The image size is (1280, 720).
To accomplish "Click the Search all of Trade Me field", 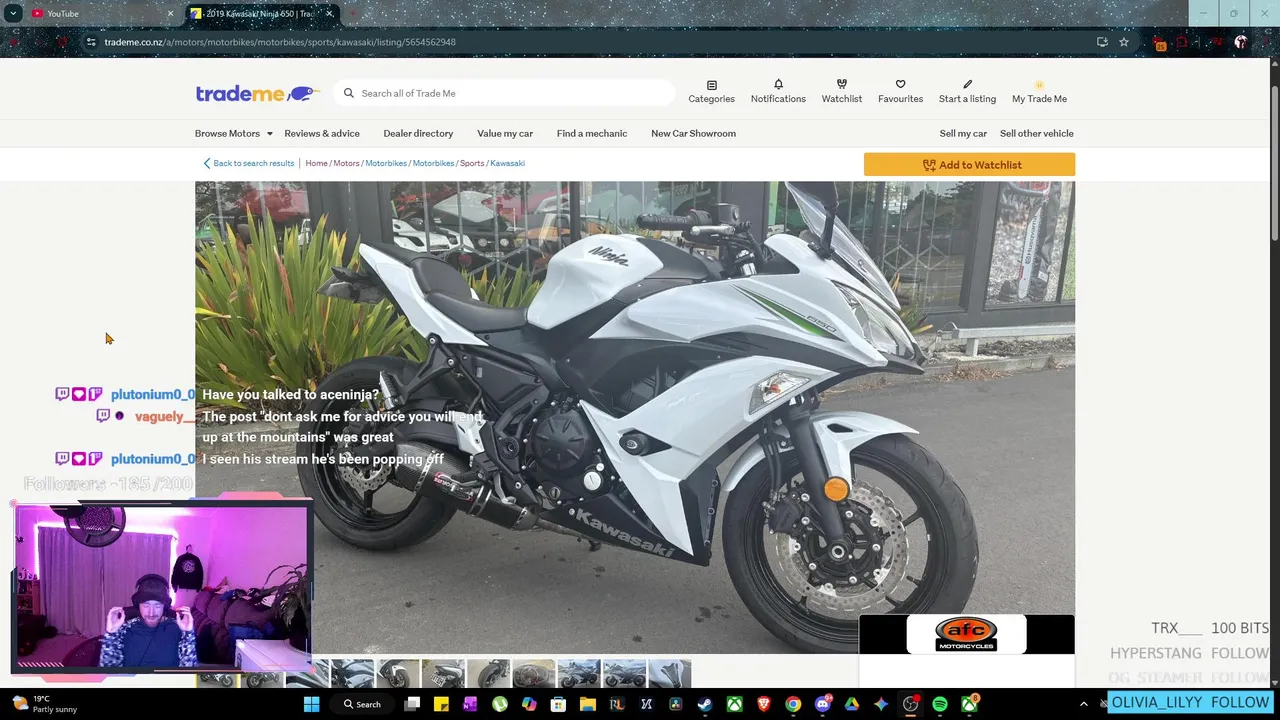I will [x=505, y=93].
